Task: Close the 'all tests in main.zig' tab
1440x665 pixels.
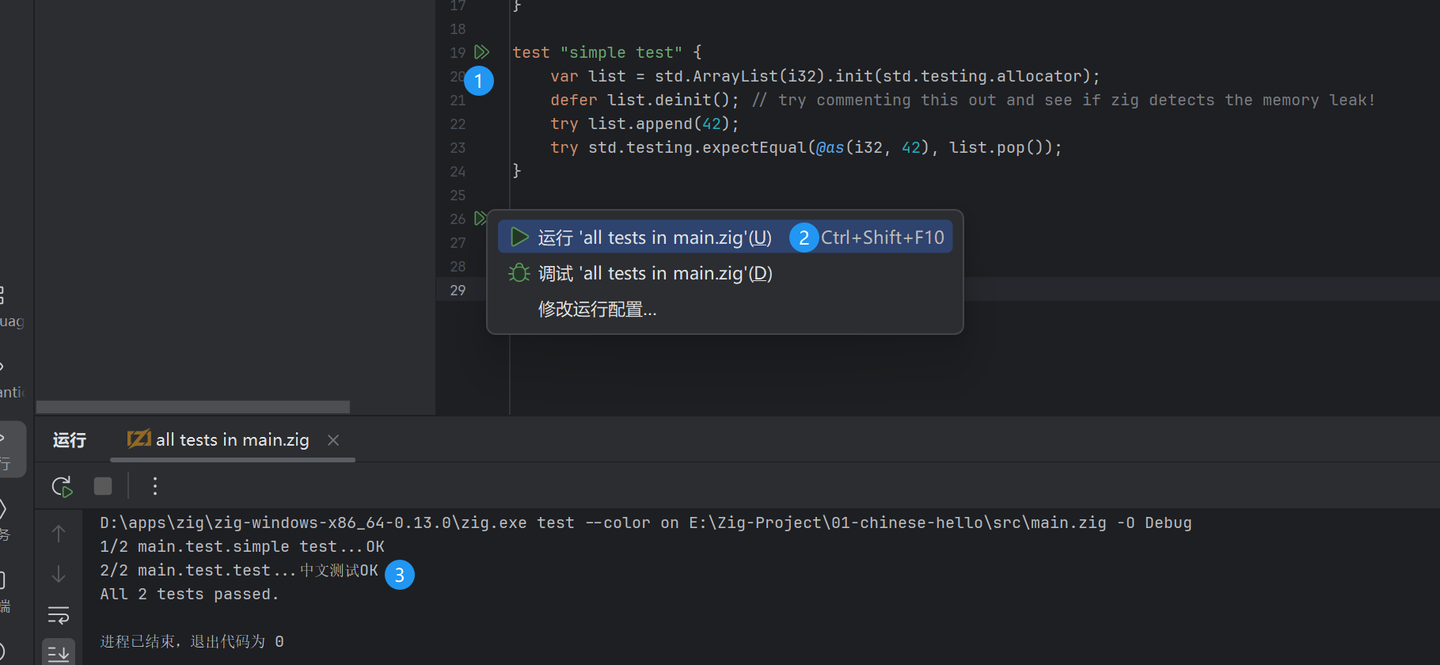Action: [x=332, y=439]
